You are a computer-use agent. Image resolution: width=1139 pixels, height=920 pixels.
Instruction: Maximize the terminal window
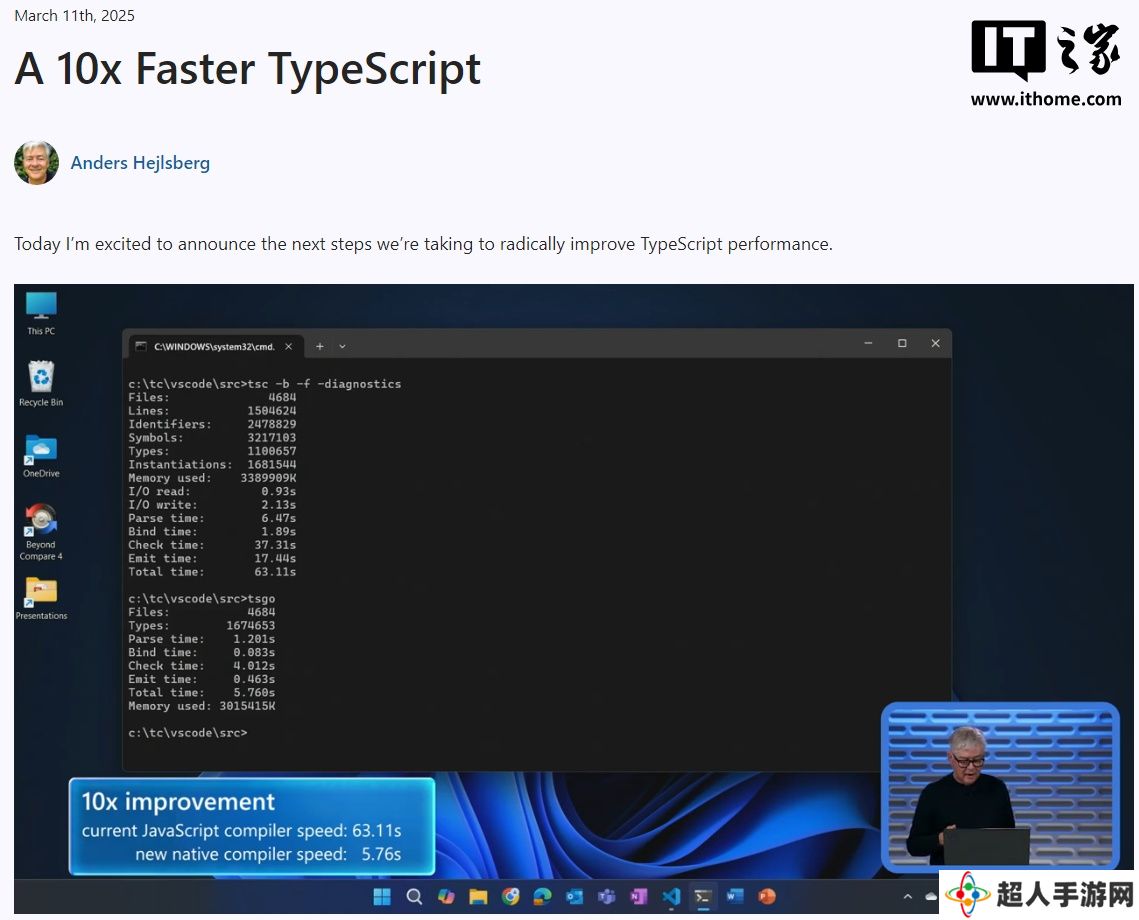tap(902, 343)
